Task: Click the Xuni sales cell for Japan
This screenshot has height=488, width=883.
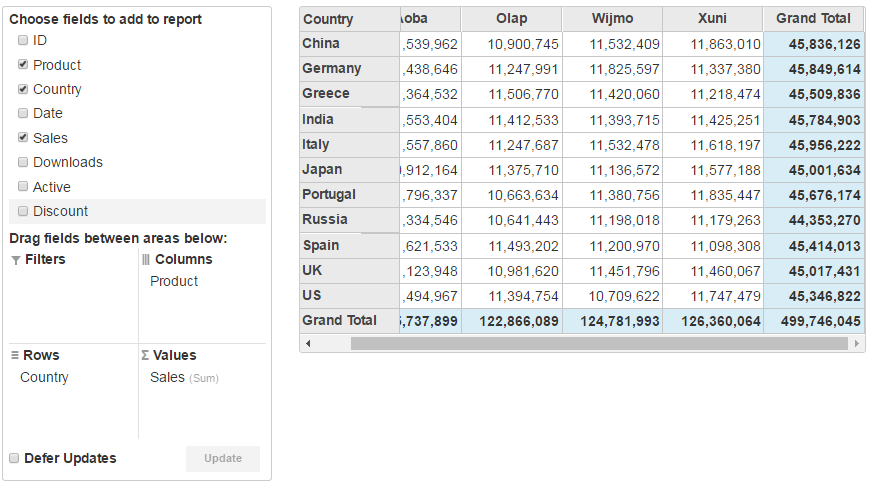Action: pos(711,170)
